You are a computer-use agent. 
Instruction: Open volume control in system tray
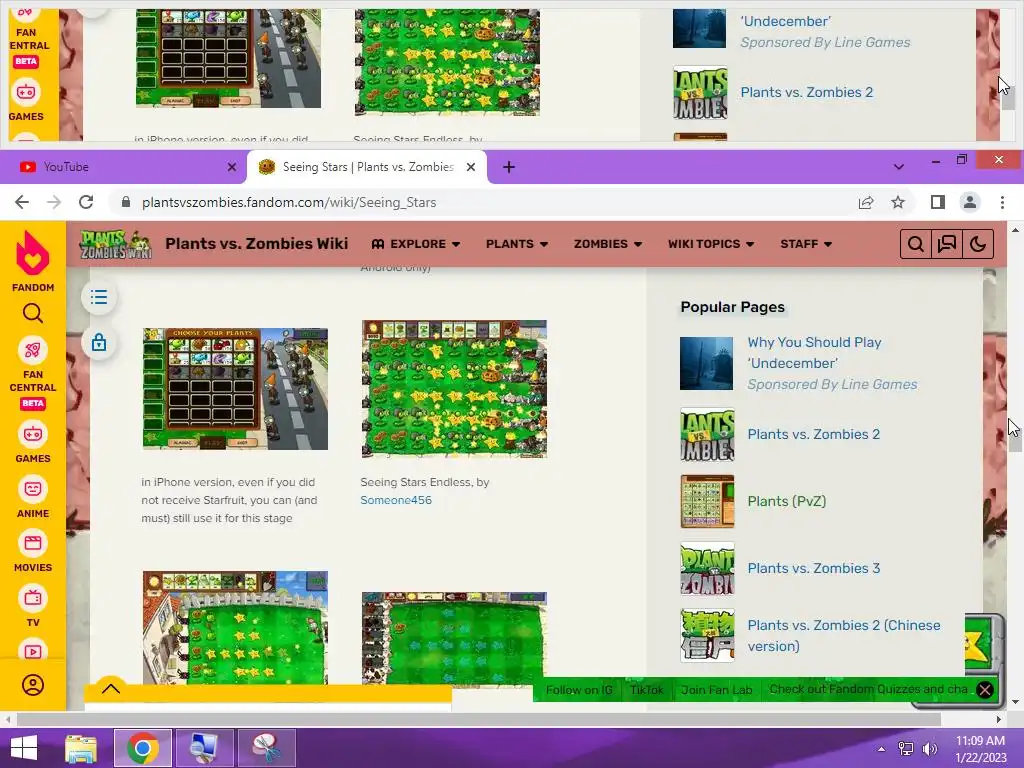[929, 748]
